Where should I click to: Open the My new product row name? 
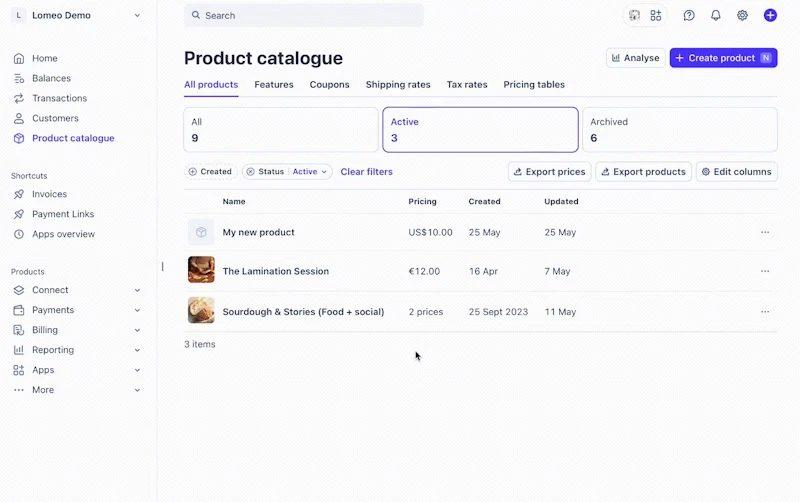[259, 232]
